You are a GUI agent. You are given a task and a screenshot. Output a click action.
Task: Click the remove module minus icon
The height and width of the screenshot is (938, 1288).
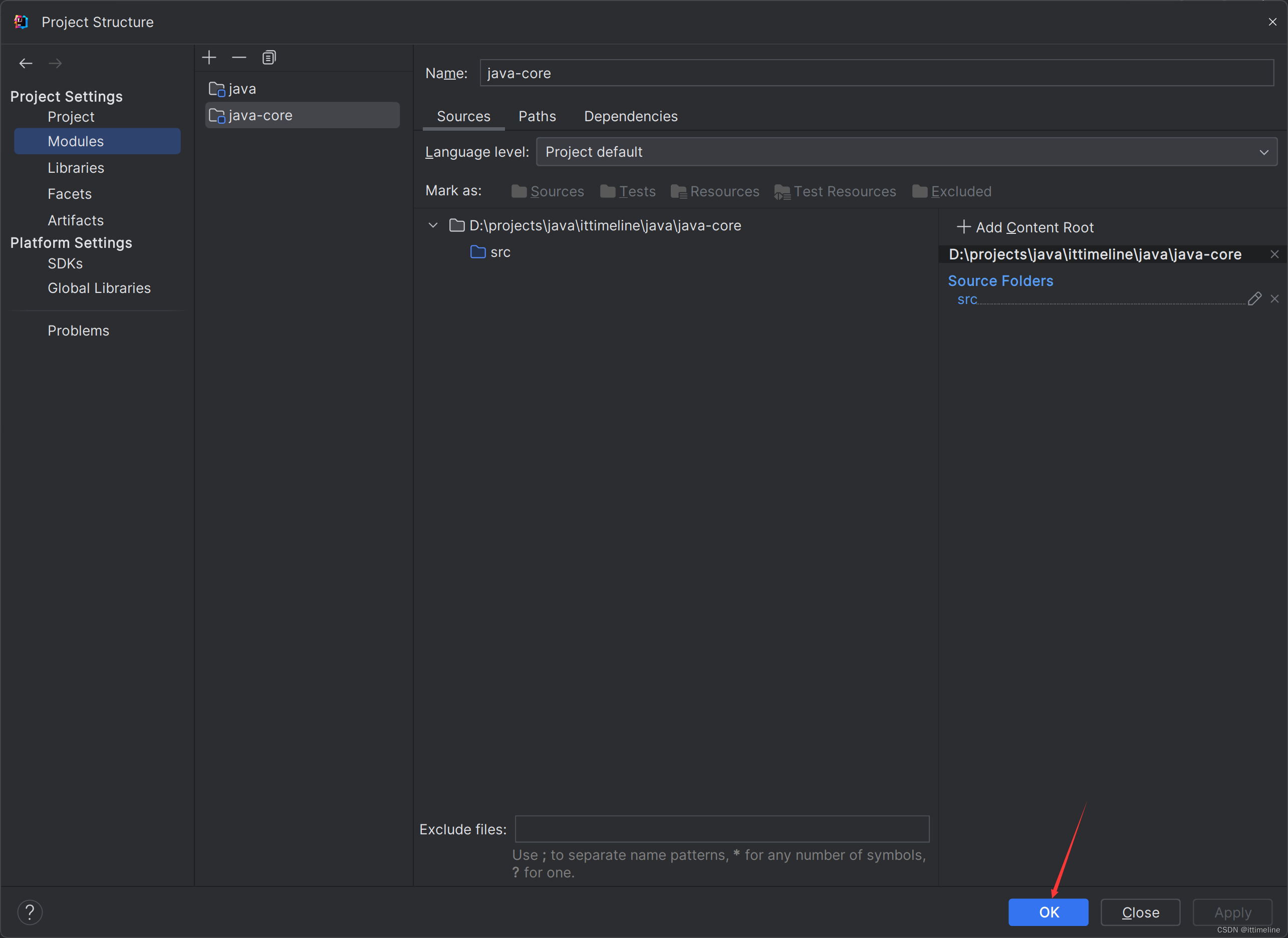239,57
